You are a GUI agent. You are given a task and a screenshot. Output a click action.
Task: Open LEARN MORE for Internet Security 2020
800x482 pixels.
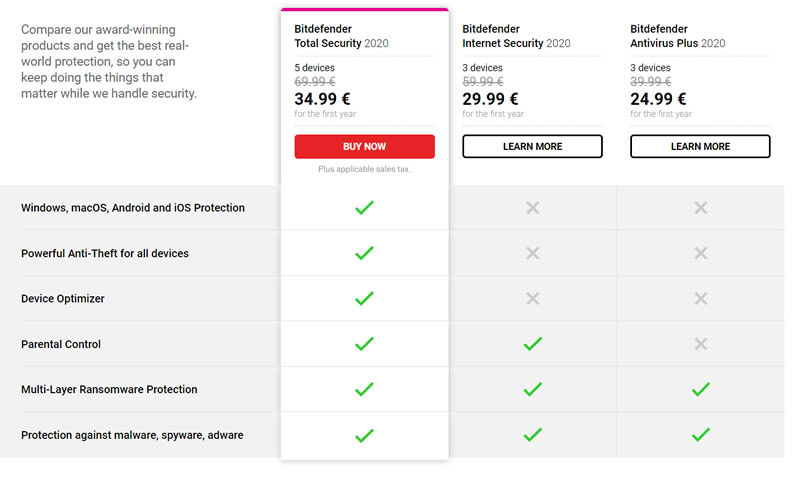coord(532,146)
